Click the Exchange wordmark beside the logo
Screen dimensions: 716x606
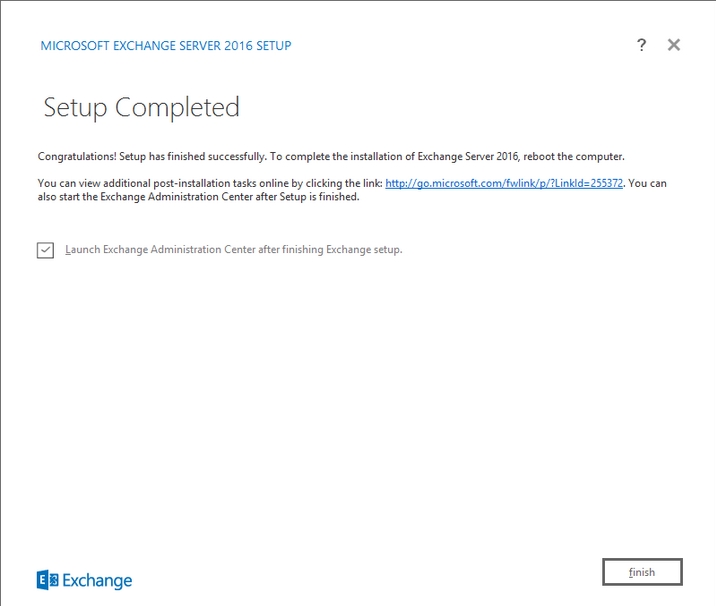tap(97, 580)
